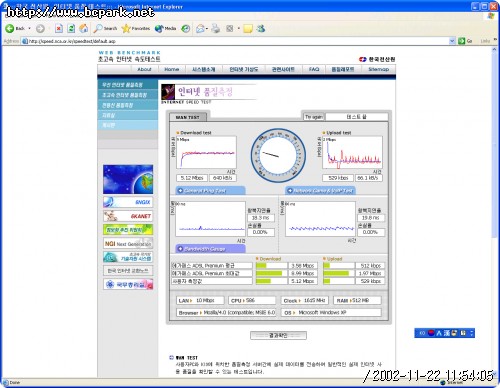This screenshot has height=388, width=500.
Task: Click the Stop loading icon
Action: (x=59, y=29)
